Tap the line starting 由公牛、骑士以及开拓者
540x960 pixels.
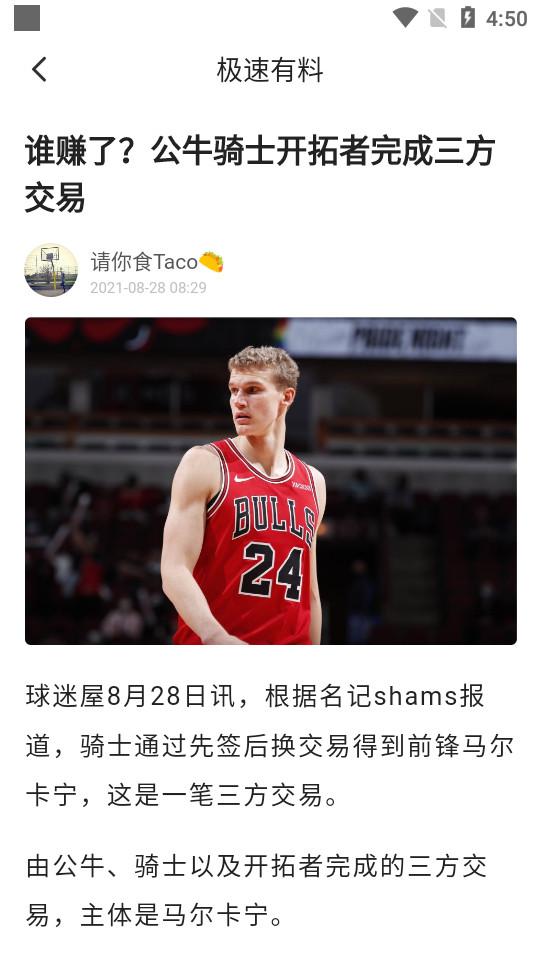(x=257, y=867)
